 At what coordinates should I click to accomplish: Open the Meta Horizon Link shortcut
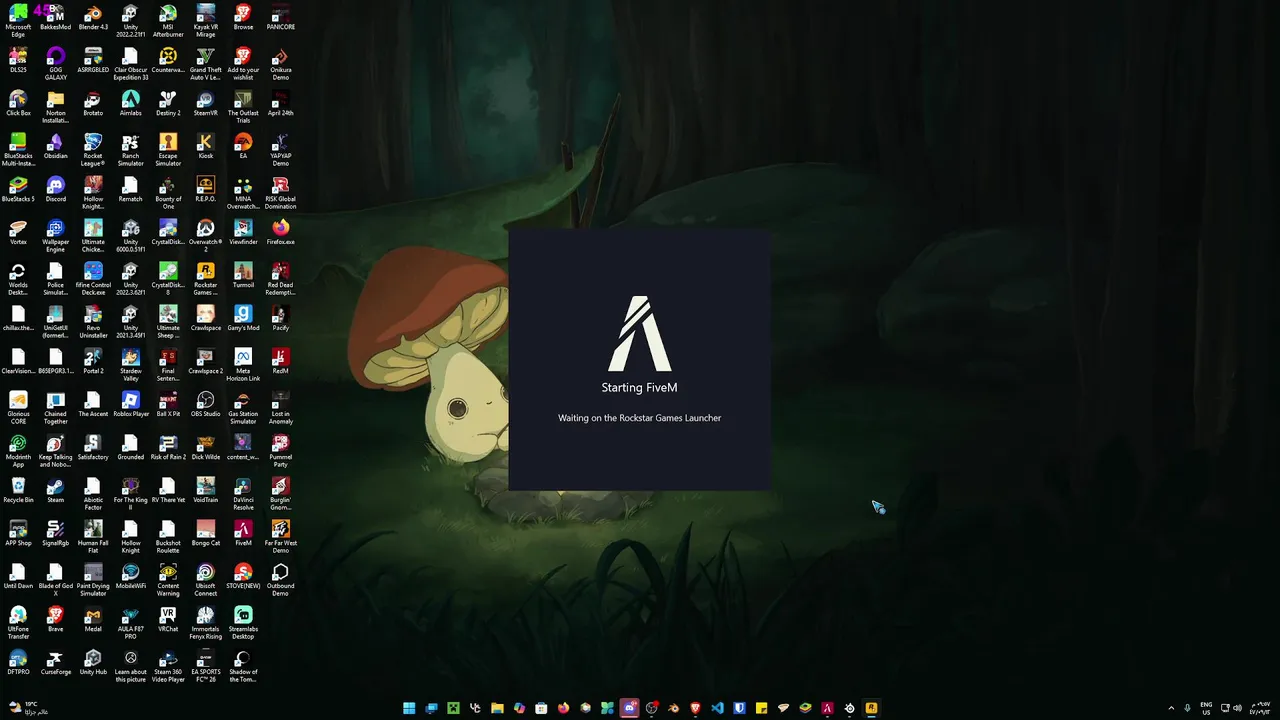click(243, 364)
